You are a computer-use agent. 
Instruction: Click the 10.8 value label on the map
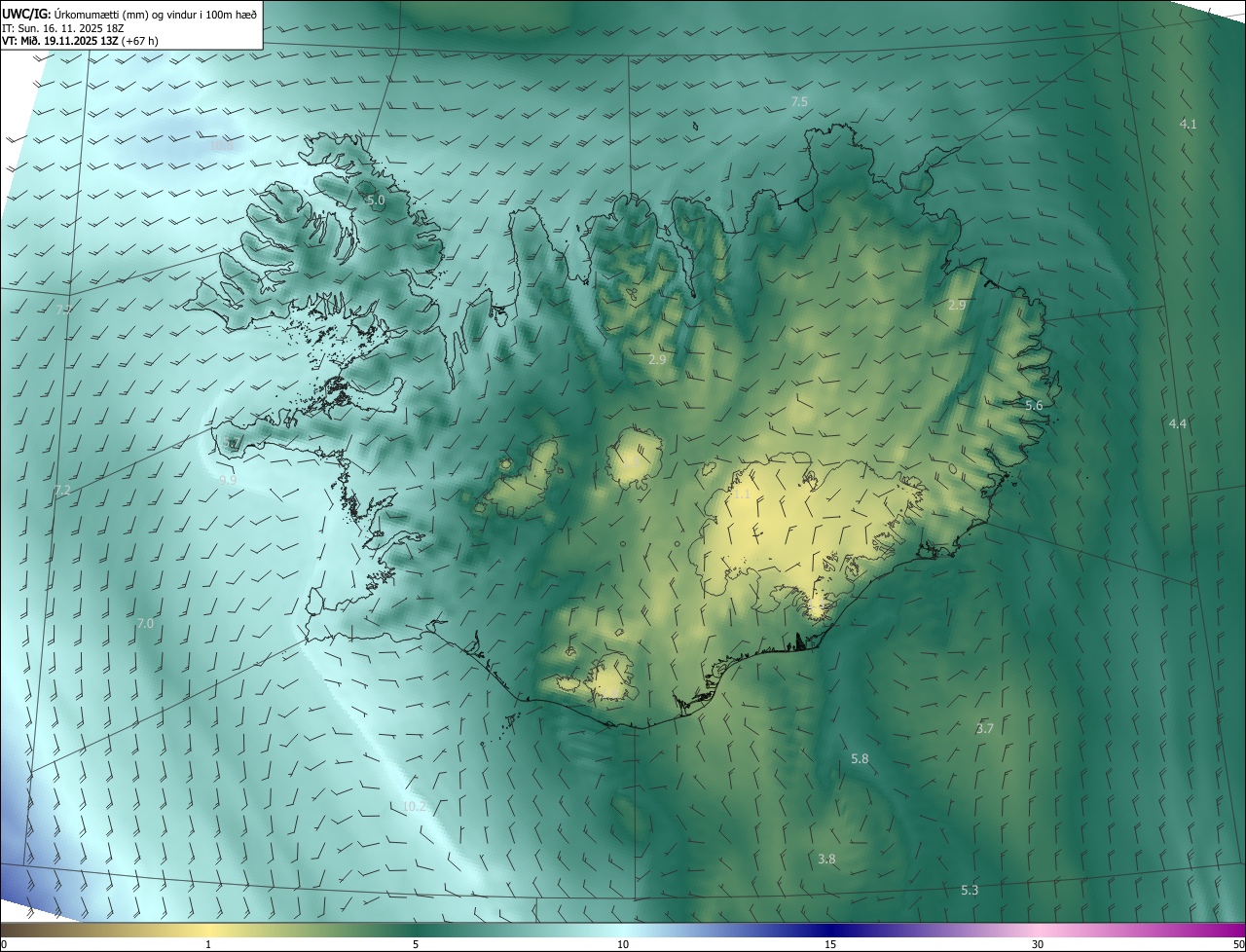[222, 145]
